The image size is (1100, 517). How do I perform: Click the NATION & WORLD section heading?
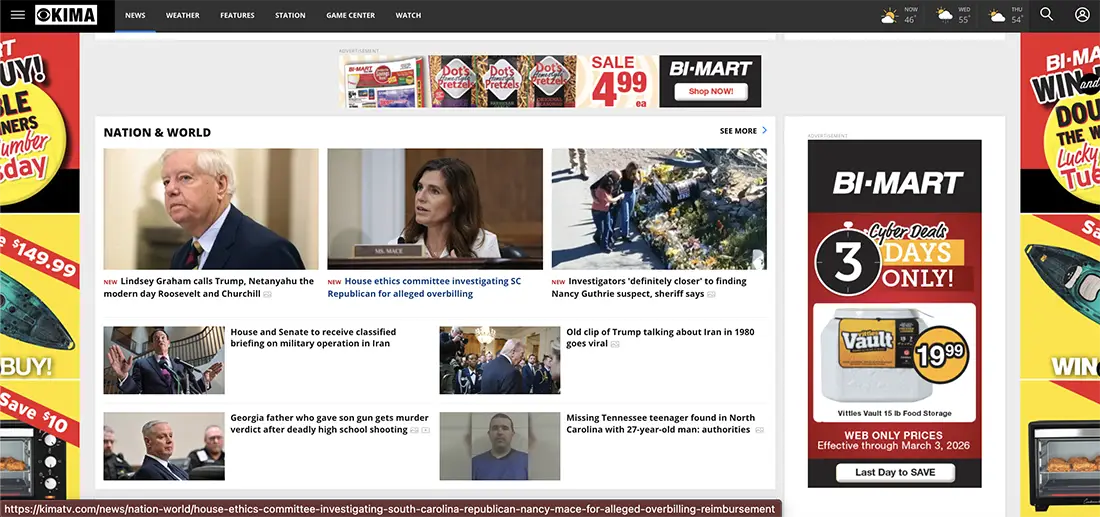[x=157, y=132]
